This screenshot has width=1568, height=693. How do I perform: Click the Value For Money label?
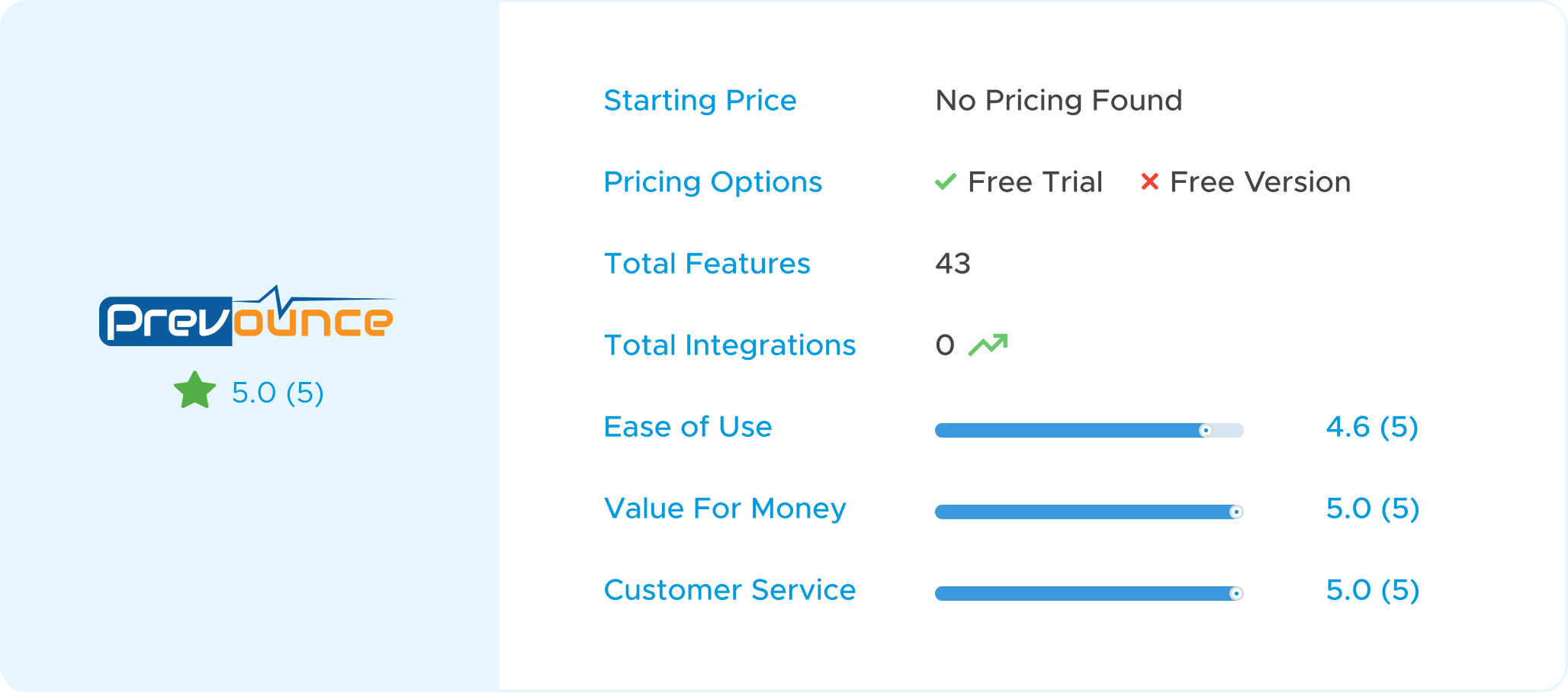pyautogui.click(x=725, y=509)
